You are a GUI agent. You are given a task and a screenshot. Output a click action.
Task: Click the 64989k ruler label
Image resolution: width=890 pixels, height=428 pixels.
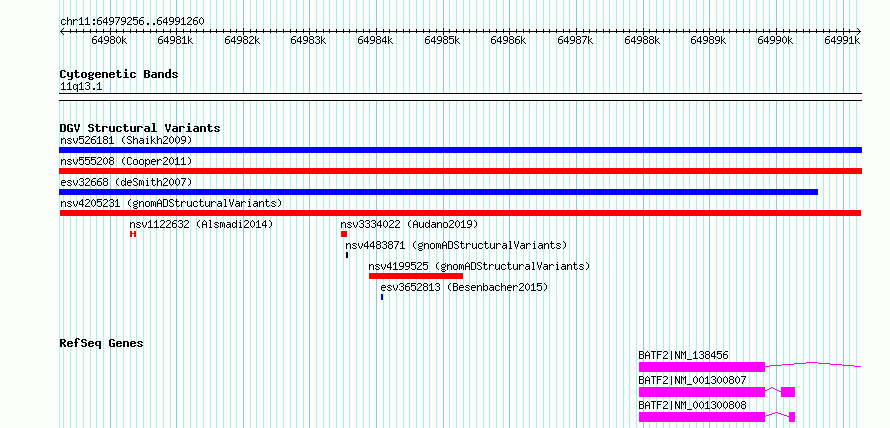708,40
